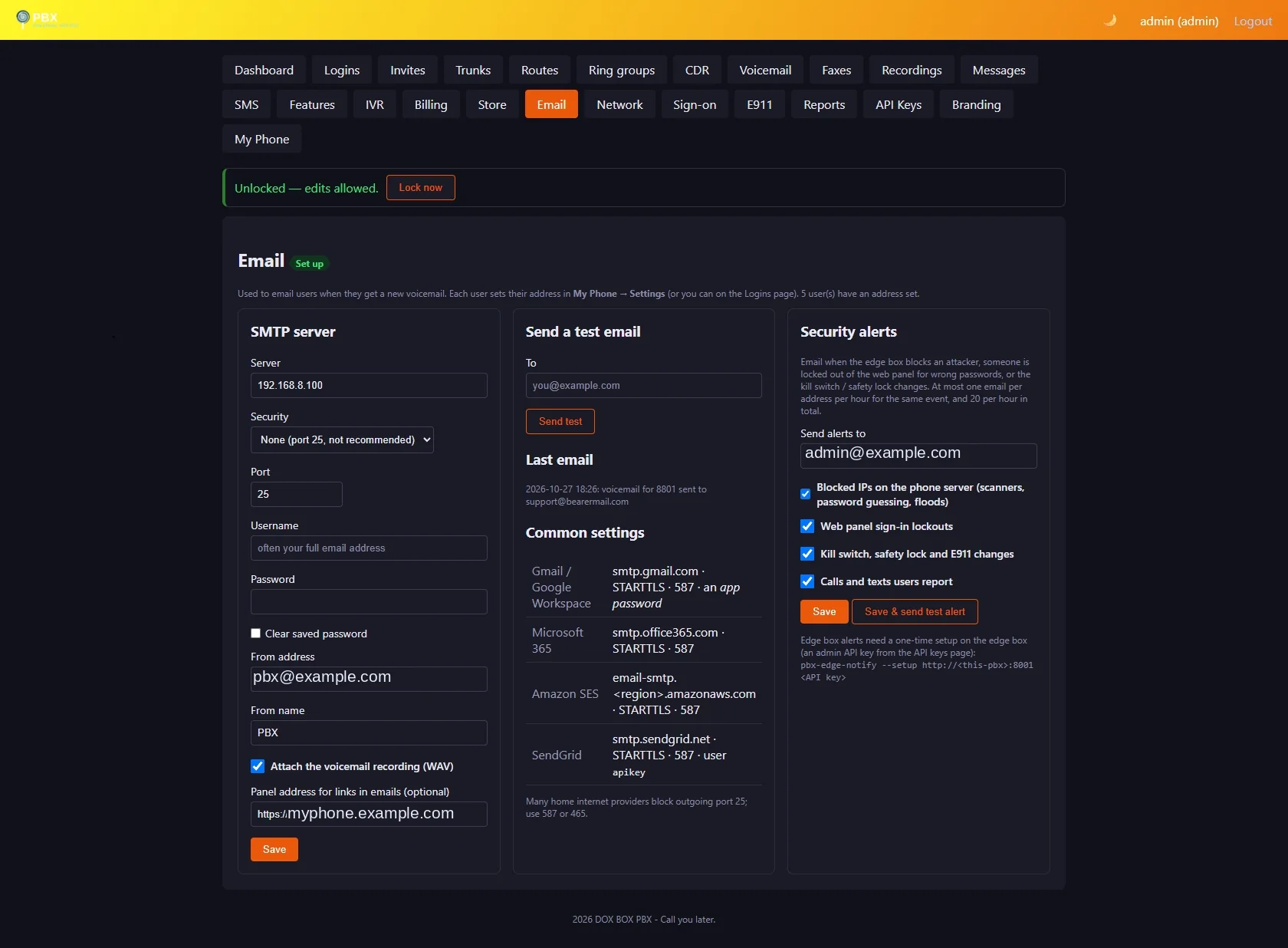This screenshot has width=1288, height=948.
Task: Edit the From address field
Action: [369, 678]
